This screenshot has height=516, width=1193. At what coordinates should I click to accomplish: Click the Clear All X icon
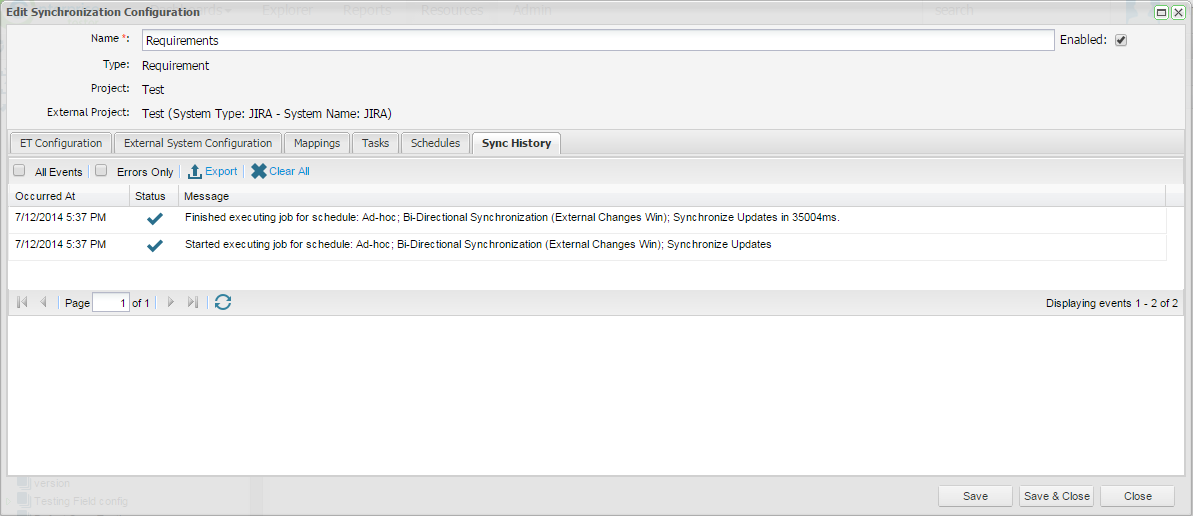pyautogui.click(x=259, y=171)
